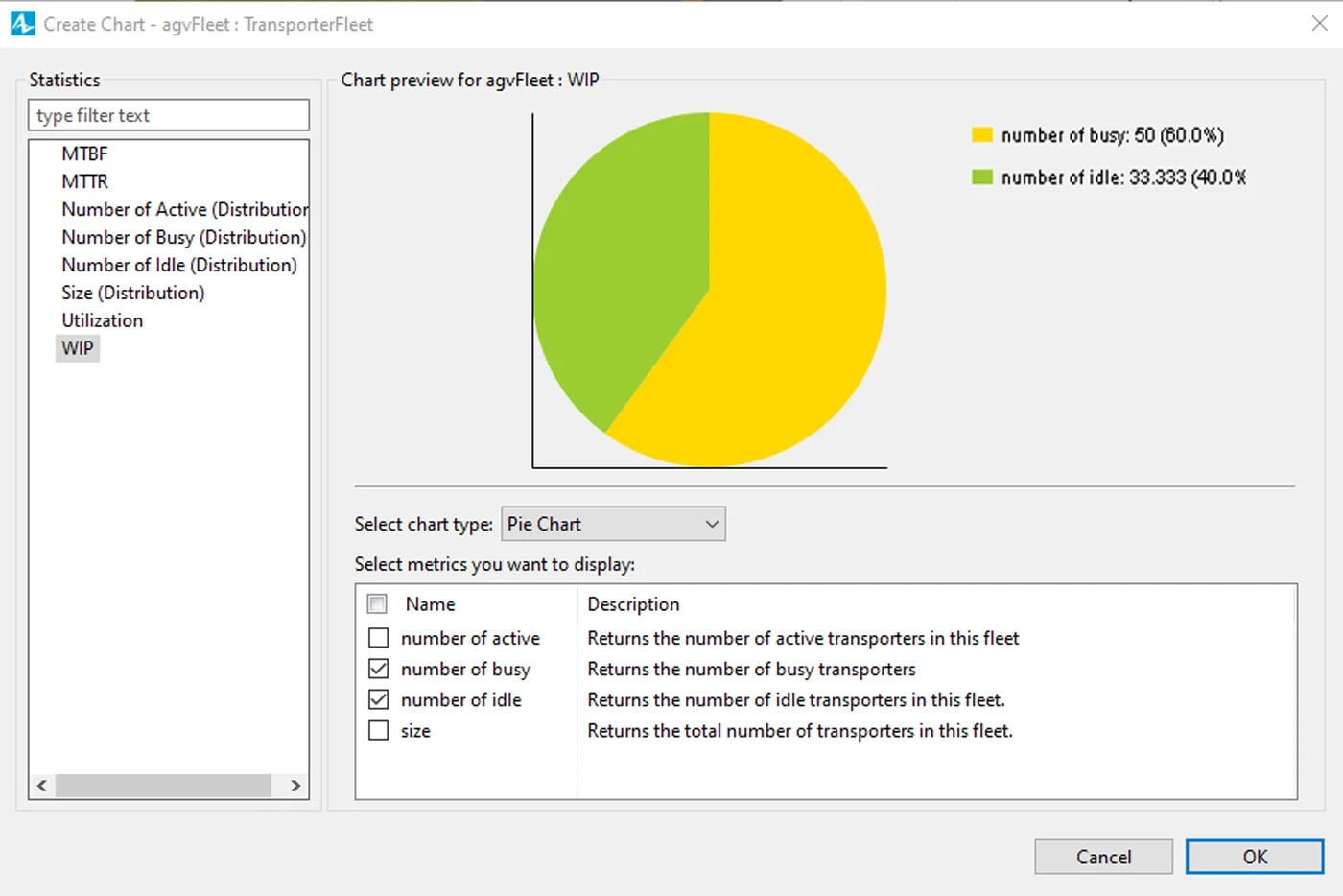
Task: Click the horizontal scrollbar under statistics list
Action: (163, 786)
